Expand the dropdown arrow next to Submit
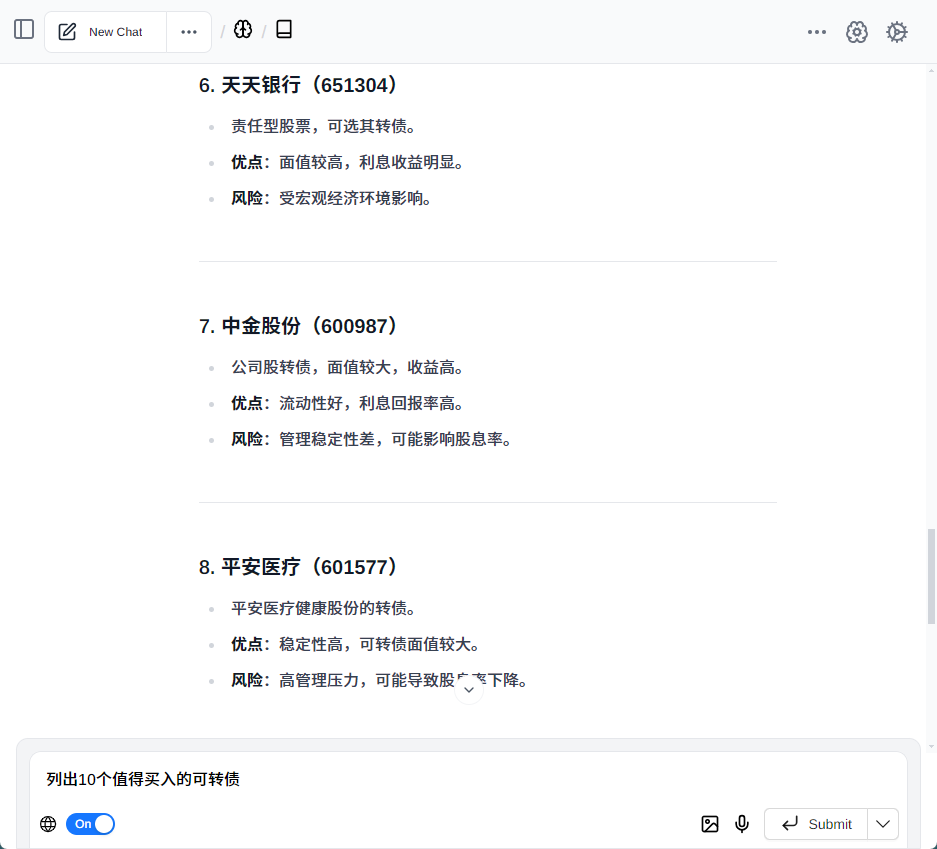The image size is (937, 849). point(883,824)
